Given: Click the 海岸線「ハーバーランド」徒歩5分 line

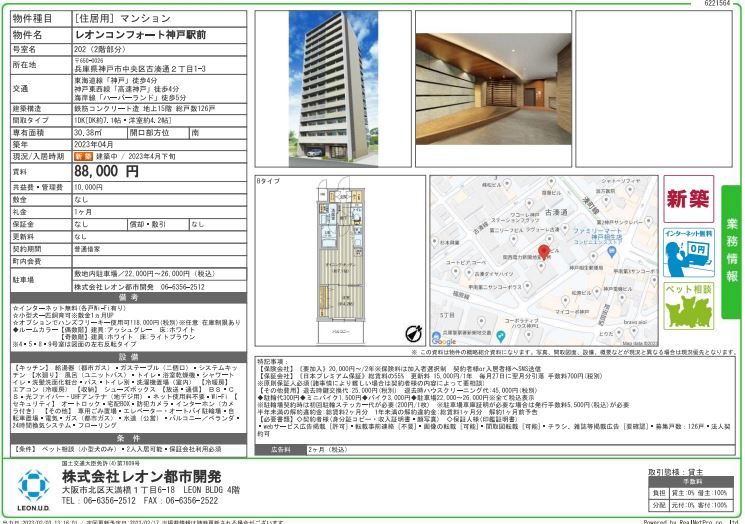Looking at the screenshot, I should tap(130, 97).
